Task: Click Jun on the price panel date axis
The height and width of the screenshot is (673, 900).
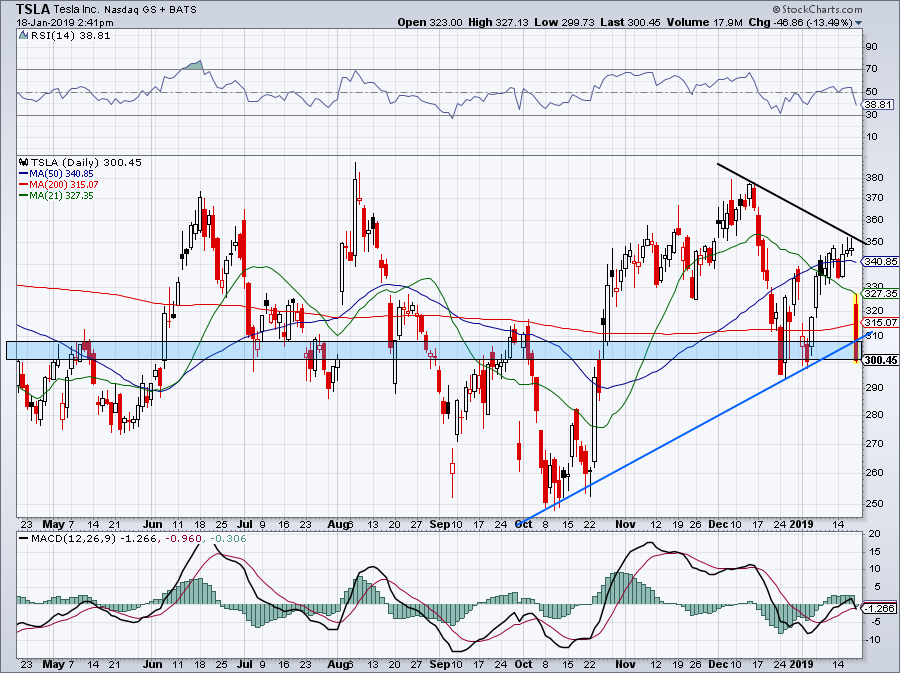Action: (x=152, y=524)
